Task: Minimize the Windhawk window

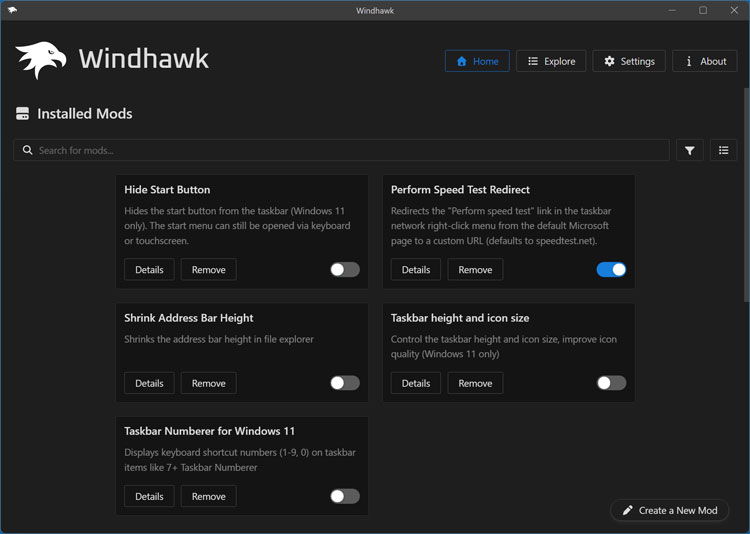Action: pyautogui.click(x=672, y=10)
